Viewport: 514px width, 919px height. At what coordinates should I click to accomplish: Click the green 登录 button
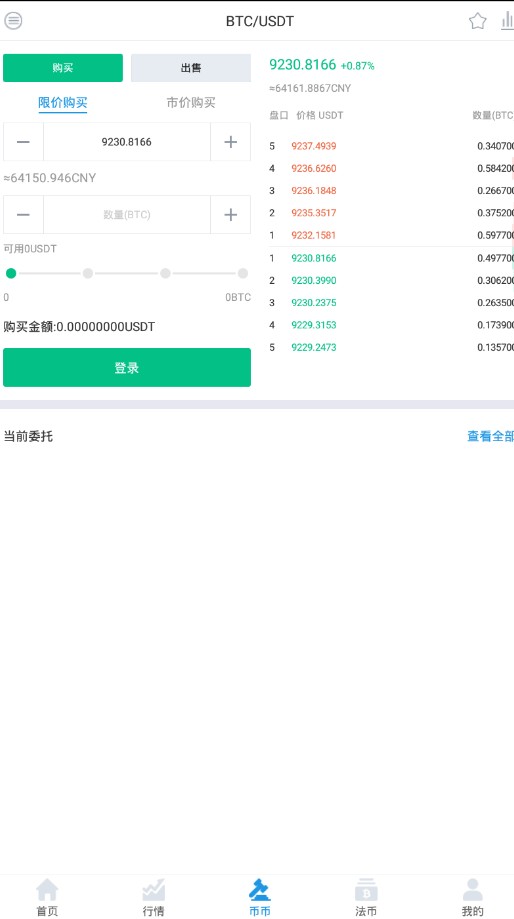127,367
